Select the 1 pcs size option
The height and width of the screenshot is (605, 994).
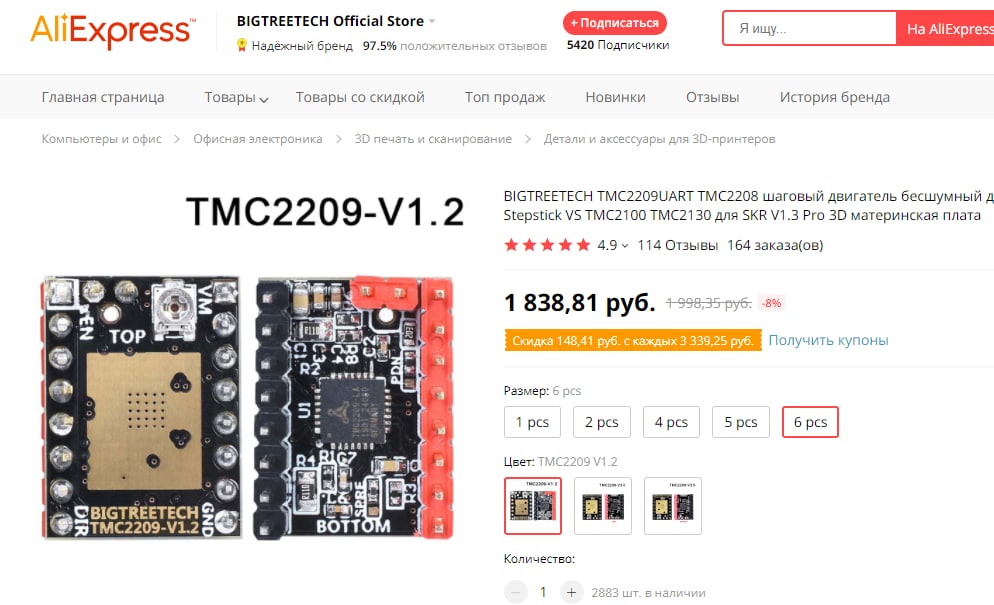[x=532, y=422]
